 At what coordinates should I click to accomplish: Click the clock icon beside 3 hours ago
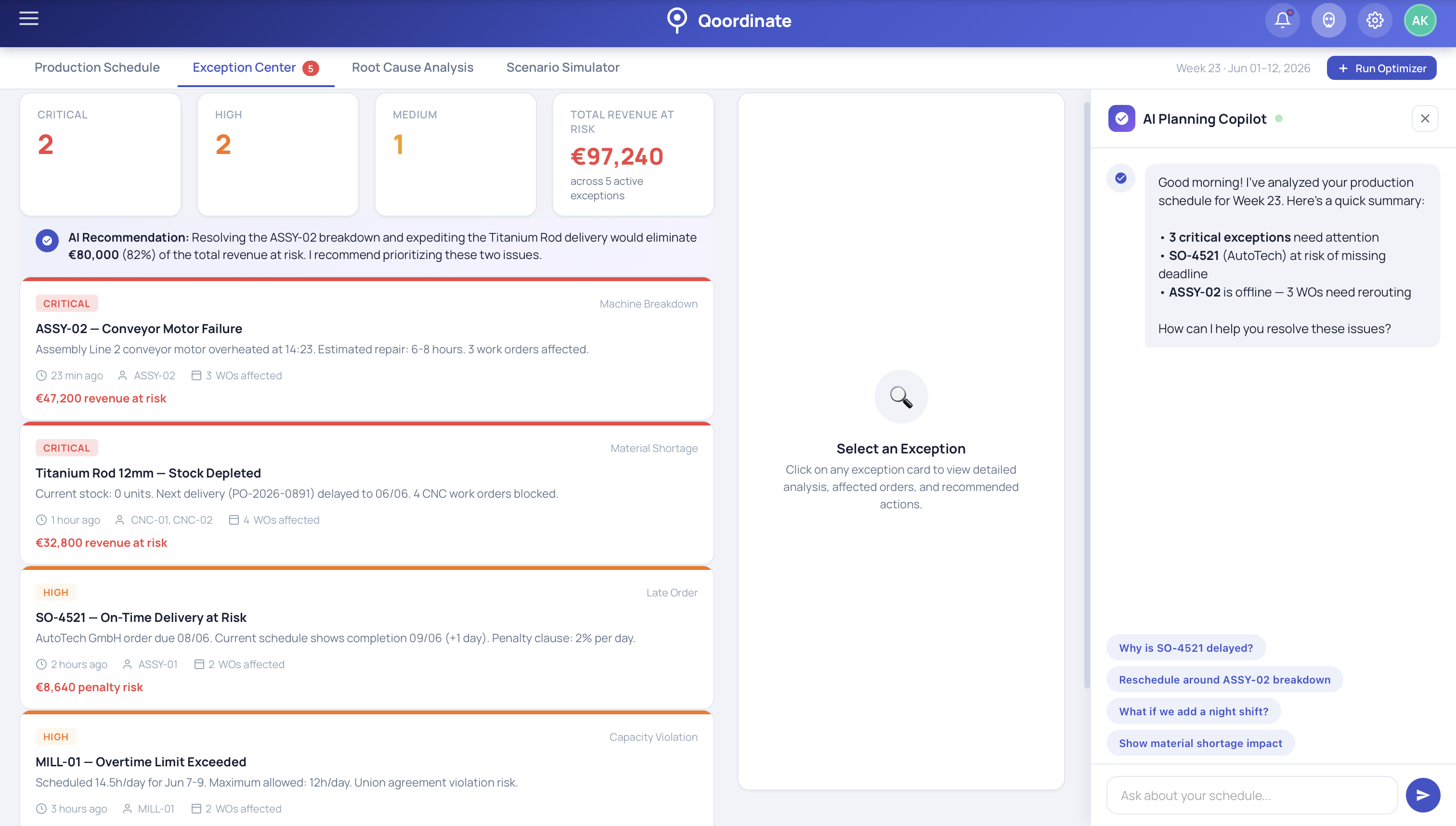point(41,808)
